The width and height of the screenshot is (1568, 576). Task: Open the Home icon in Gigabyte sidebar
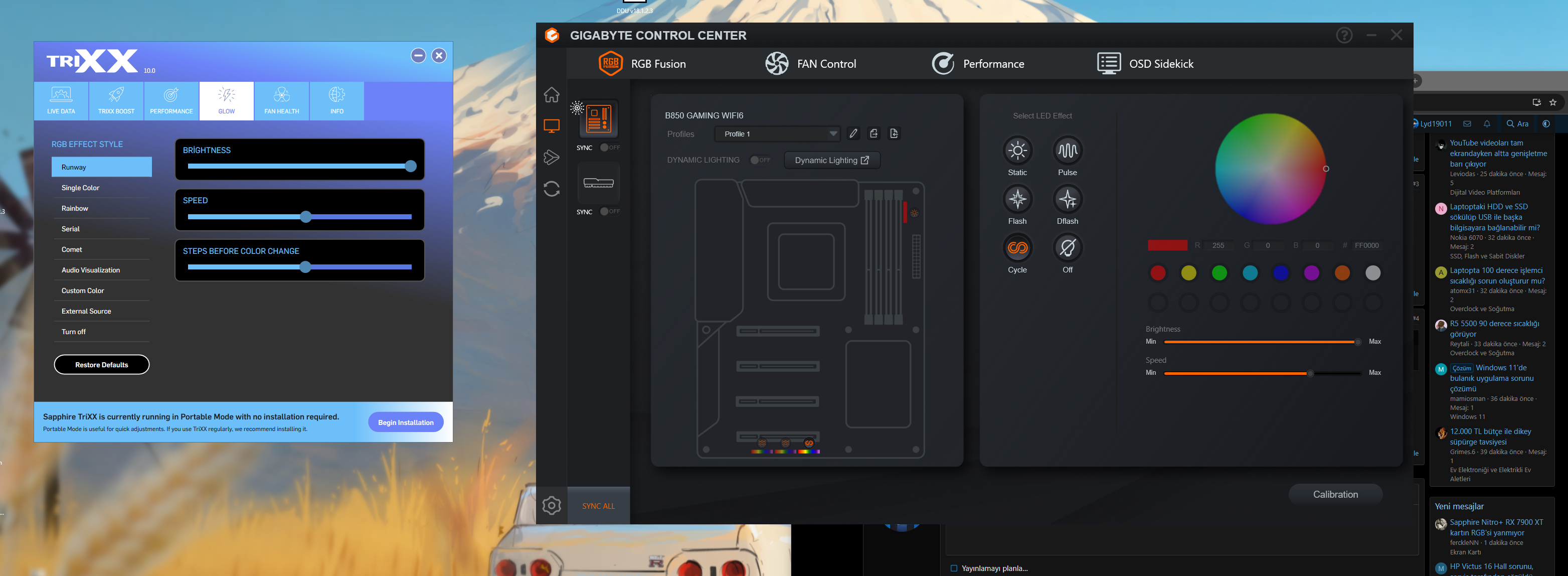(x=552, y=95)
